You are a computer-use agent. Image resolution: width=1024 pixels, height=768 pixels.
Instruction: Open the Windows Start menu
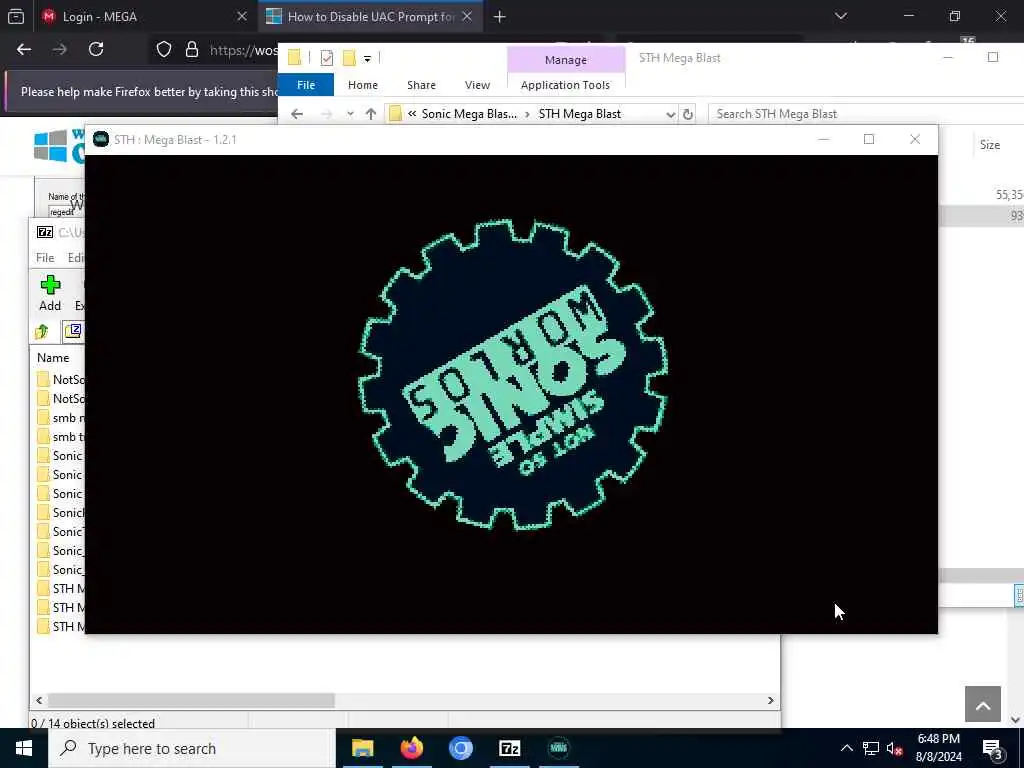point(24,748)
